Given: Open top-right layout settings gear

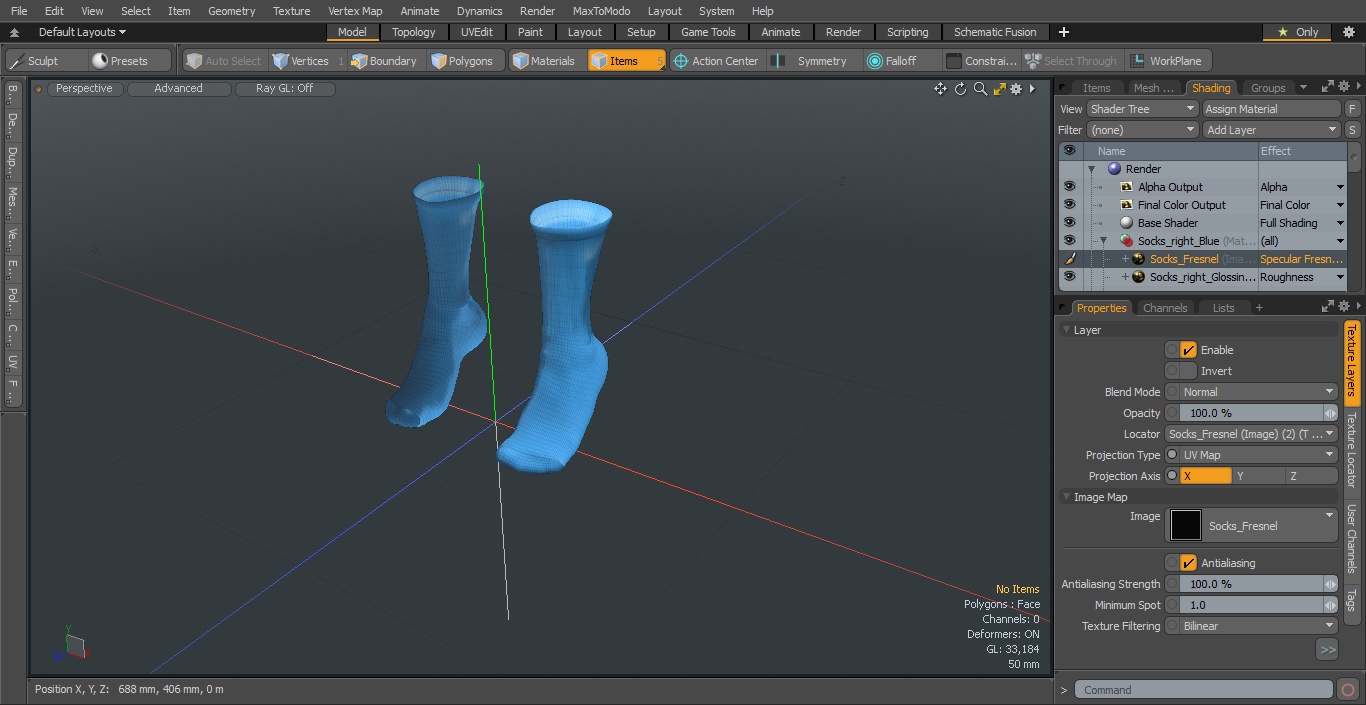Looking at the screenshot, I should click(1348, 32).
